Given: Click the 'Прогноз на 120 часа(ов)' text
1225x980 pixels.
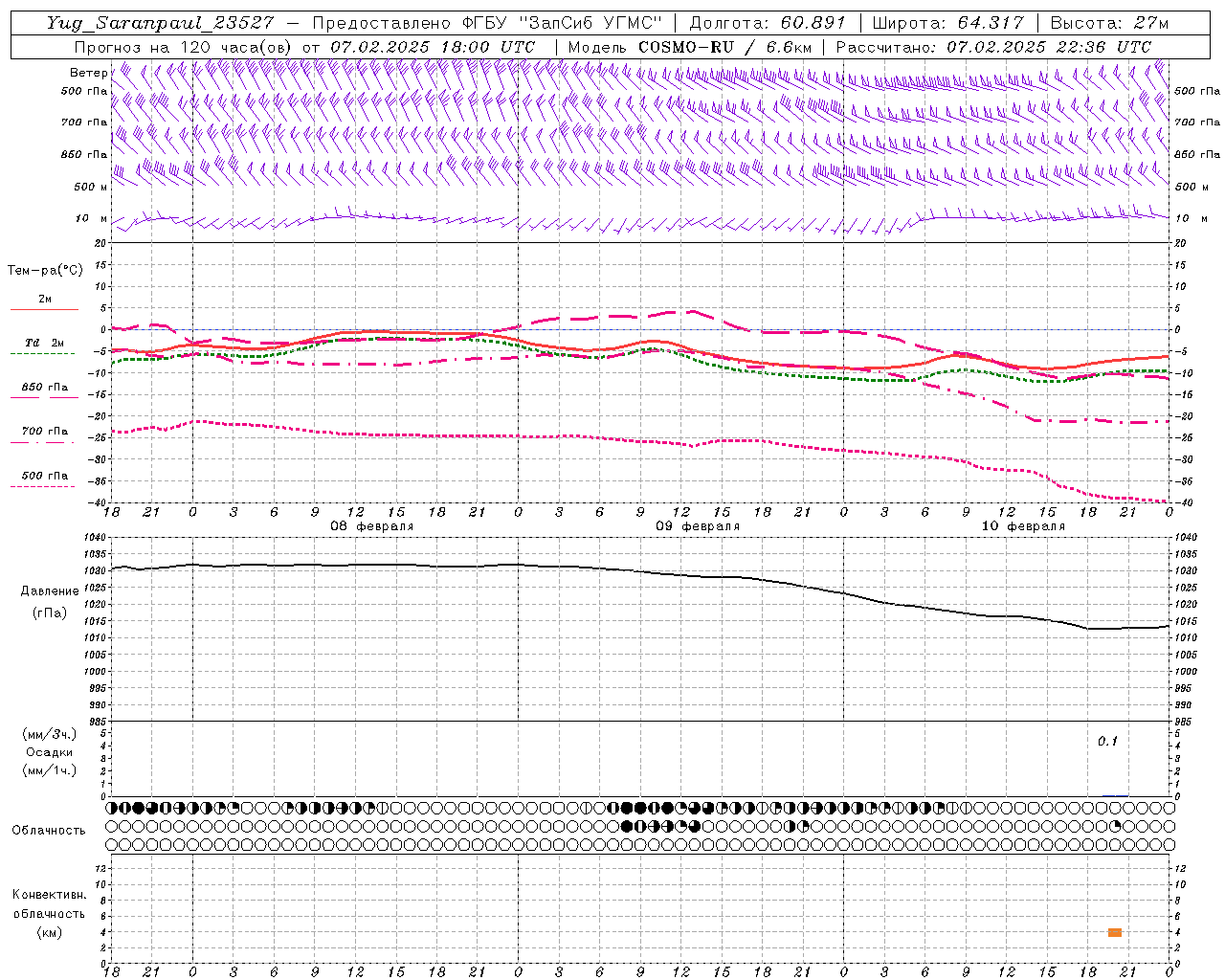Looking at the screenshot, I should (x=184, y=47).
